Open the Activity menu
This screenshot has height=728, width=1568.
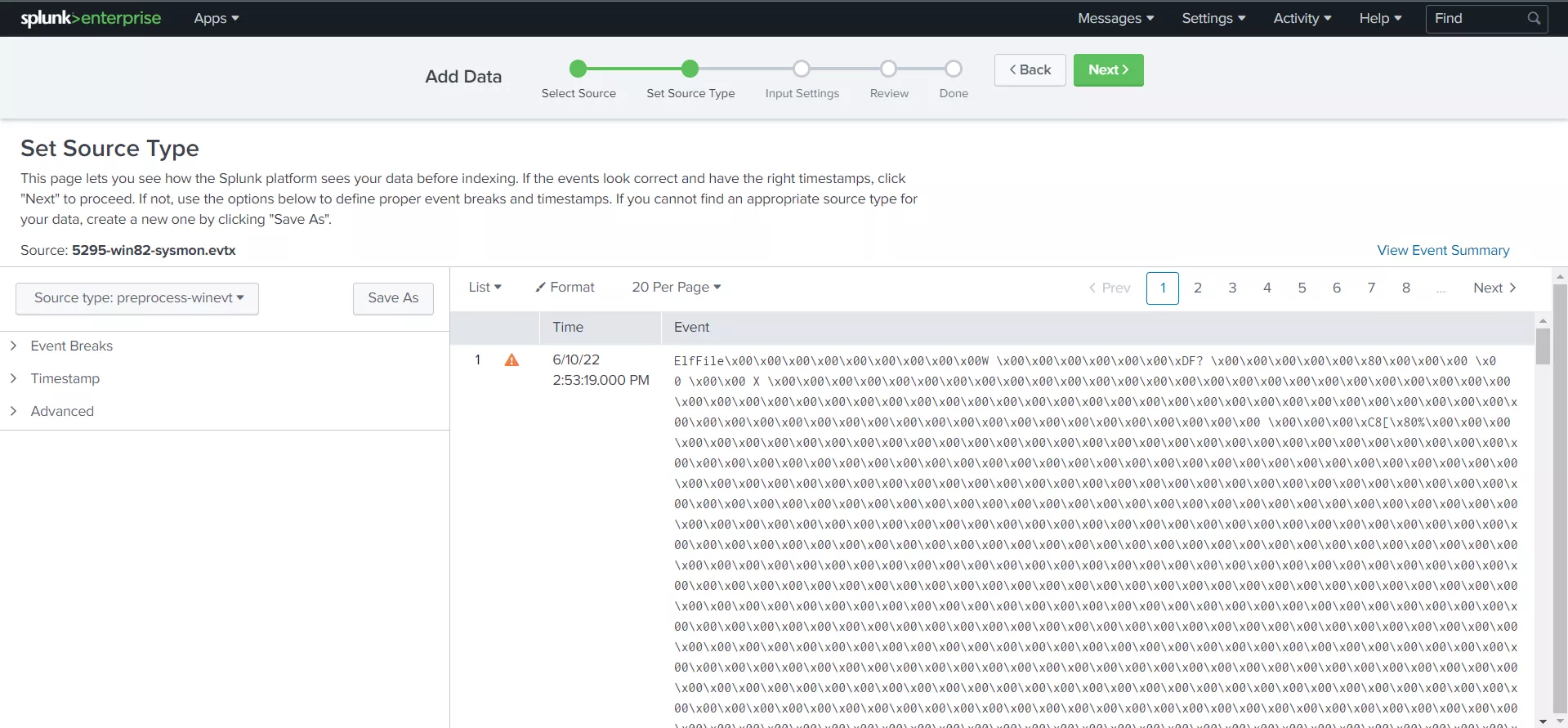coord(1302,18)
